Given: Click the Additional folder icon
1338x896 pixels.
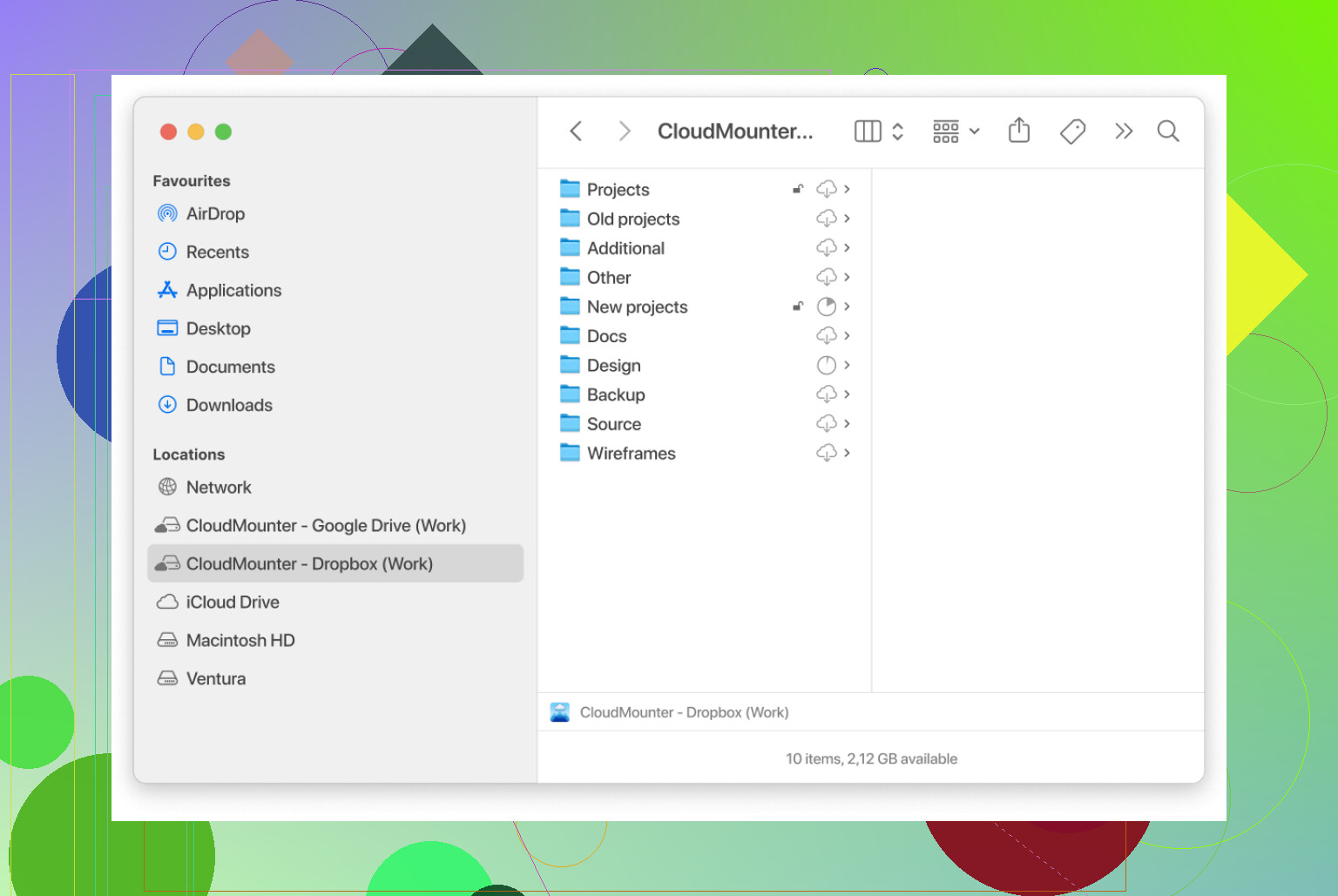Looking at the screenshot, I should click(x=570, y=247).
